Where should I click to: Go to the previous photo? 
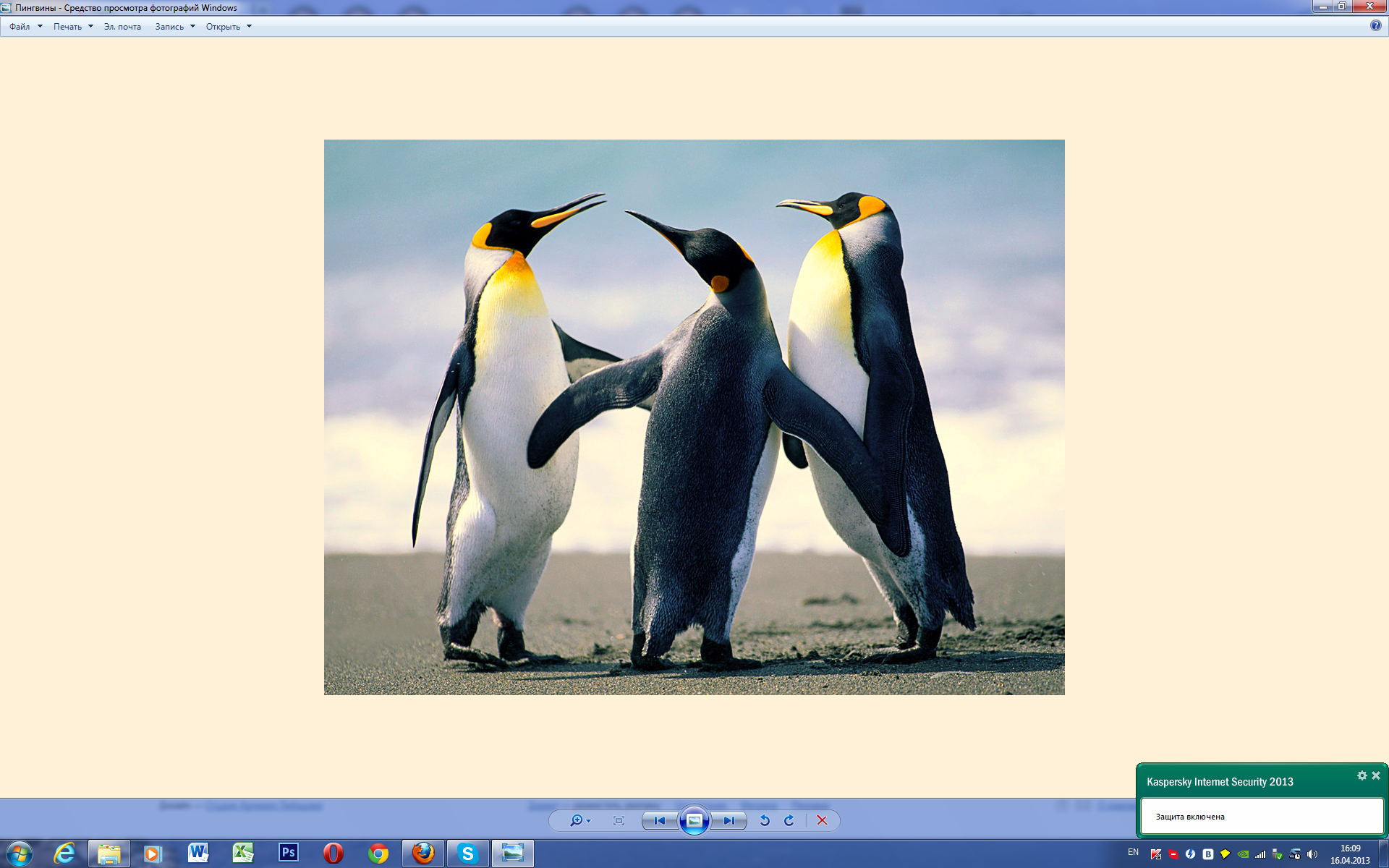click(659, 820)
